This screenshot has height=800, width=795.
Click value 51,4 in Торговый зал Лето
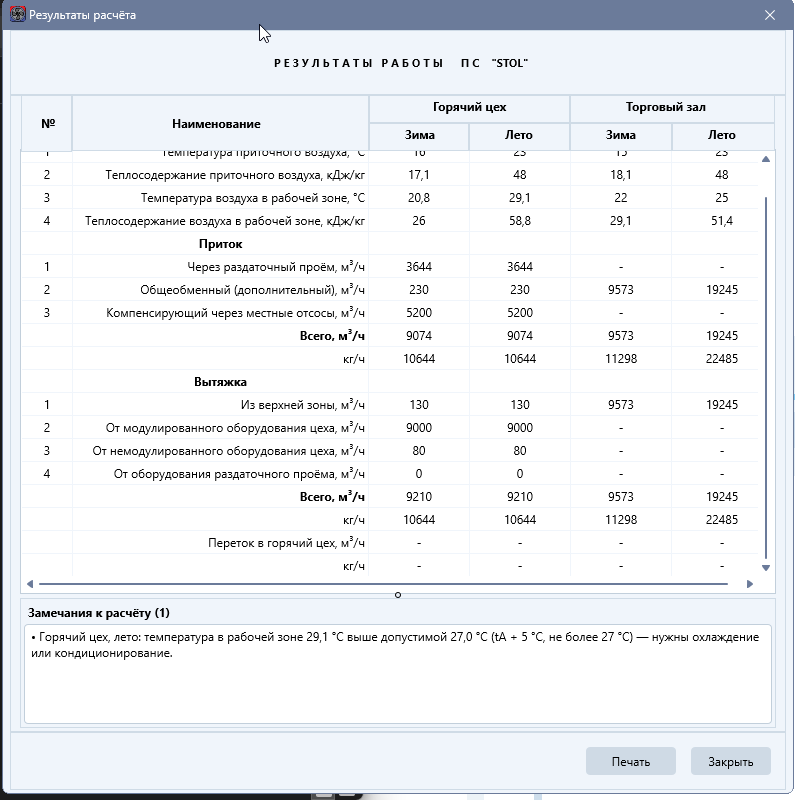722,221
